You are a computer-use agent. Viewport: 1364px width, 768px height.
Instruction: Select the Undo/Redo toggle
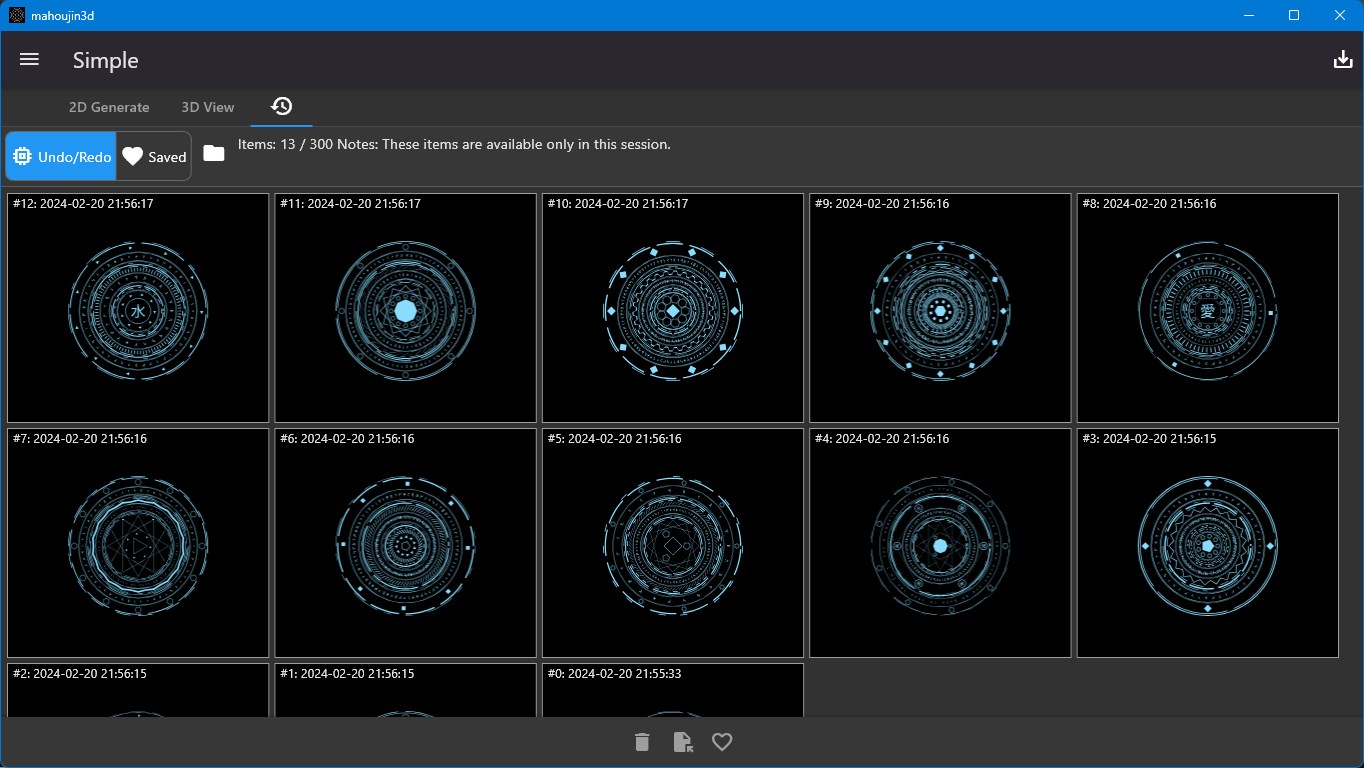pyautogui.click(x=62, y=156)
